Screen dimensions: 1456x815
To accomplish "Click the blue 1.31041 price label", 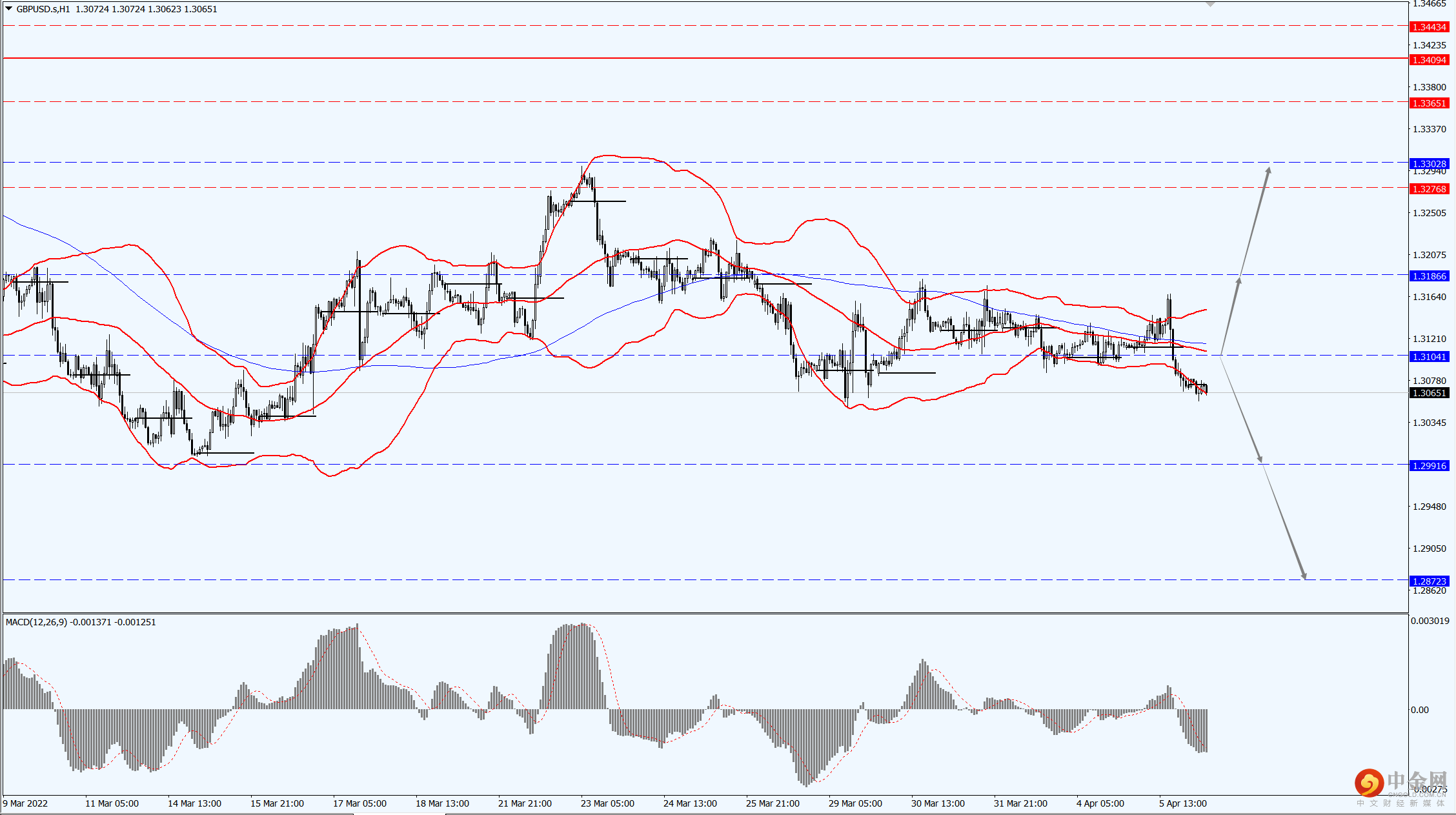I will click(x=1429, y=357).
